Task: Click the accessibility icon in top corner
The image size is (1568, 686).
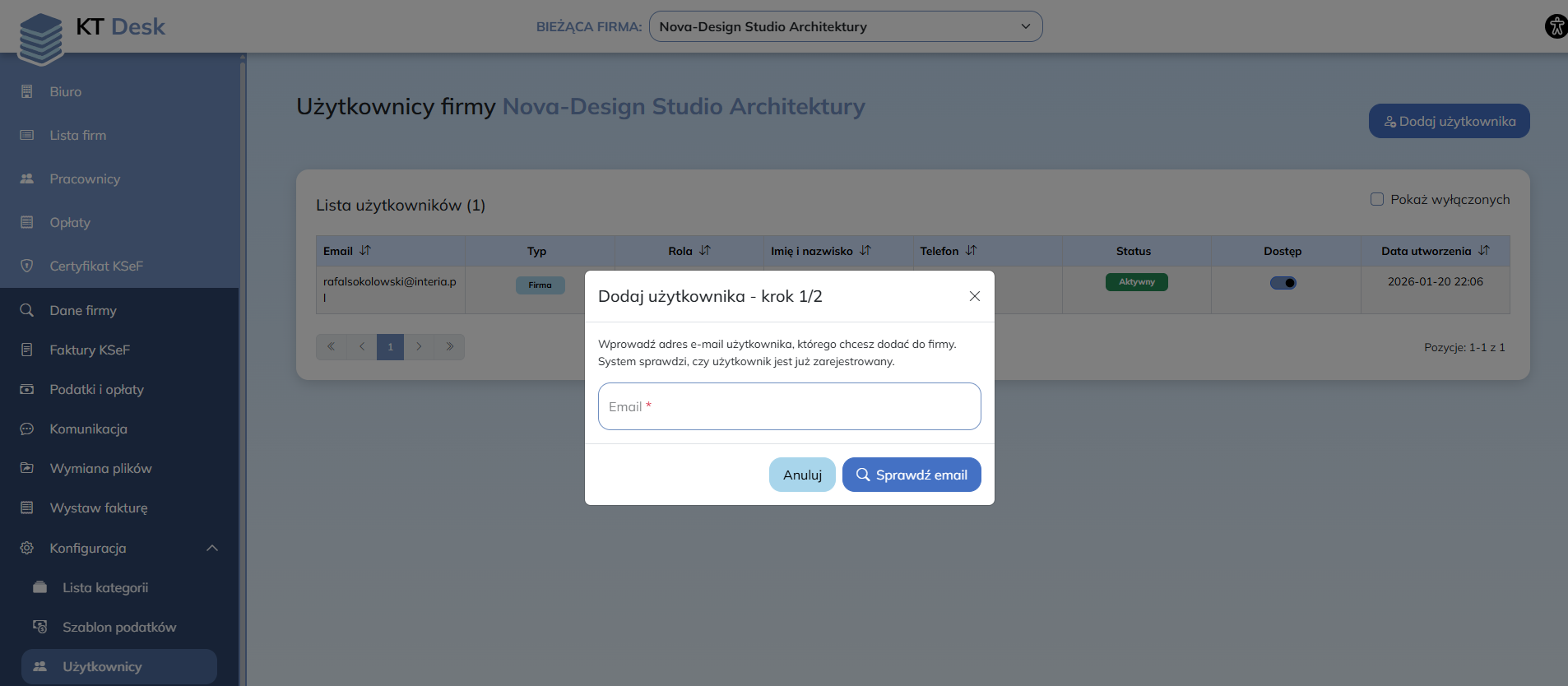Action: coord(1556,26)
